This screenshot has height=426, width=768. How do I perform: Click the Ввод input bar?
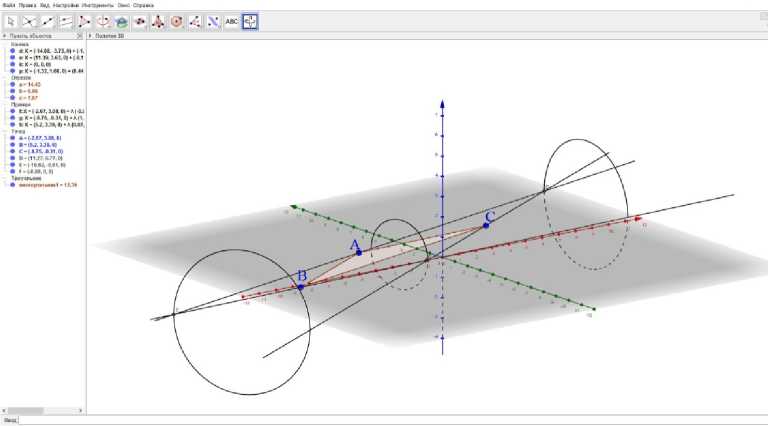392,420
